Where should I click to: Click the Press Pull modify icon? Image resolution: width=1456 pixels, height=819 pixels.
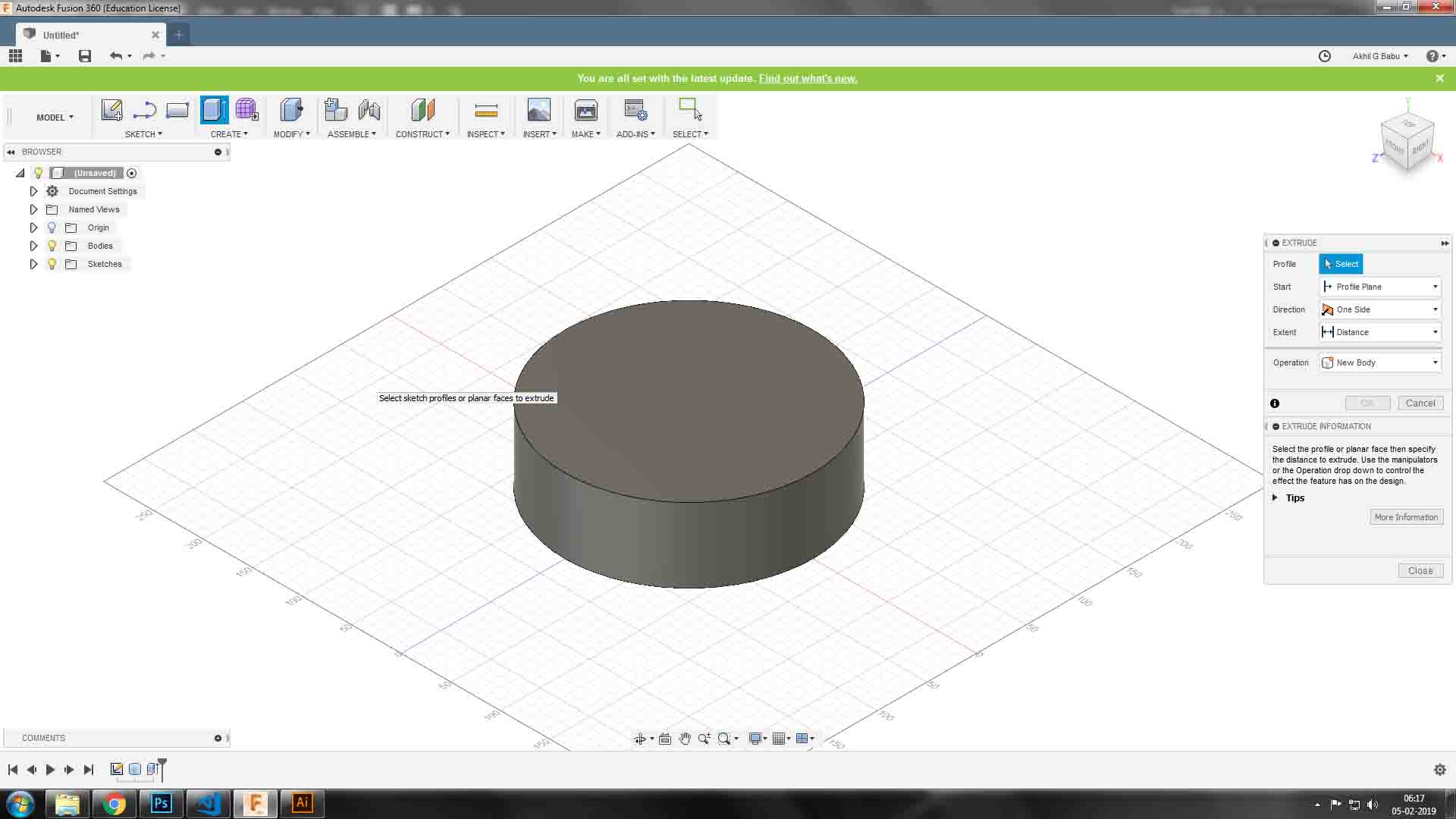pos(291,111)
